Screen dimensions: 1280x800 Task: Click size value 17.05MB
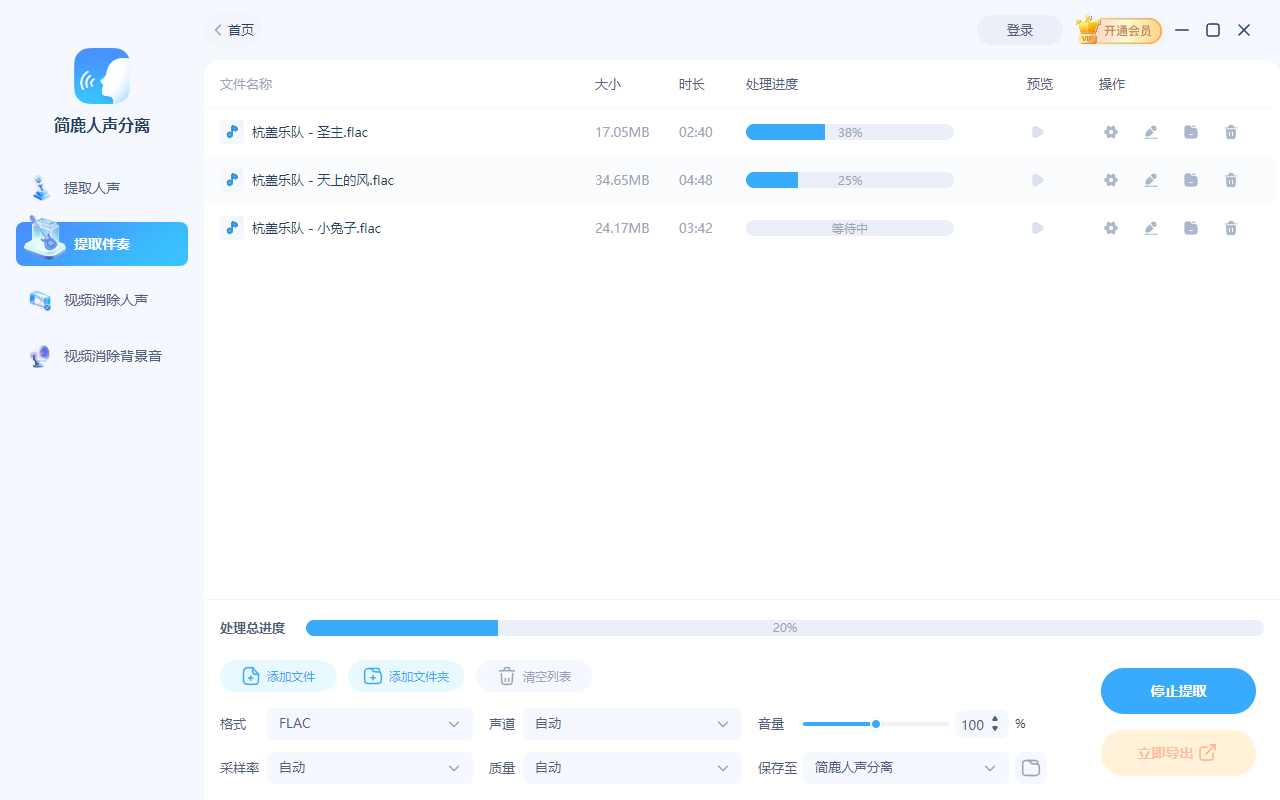coord(622,132)
